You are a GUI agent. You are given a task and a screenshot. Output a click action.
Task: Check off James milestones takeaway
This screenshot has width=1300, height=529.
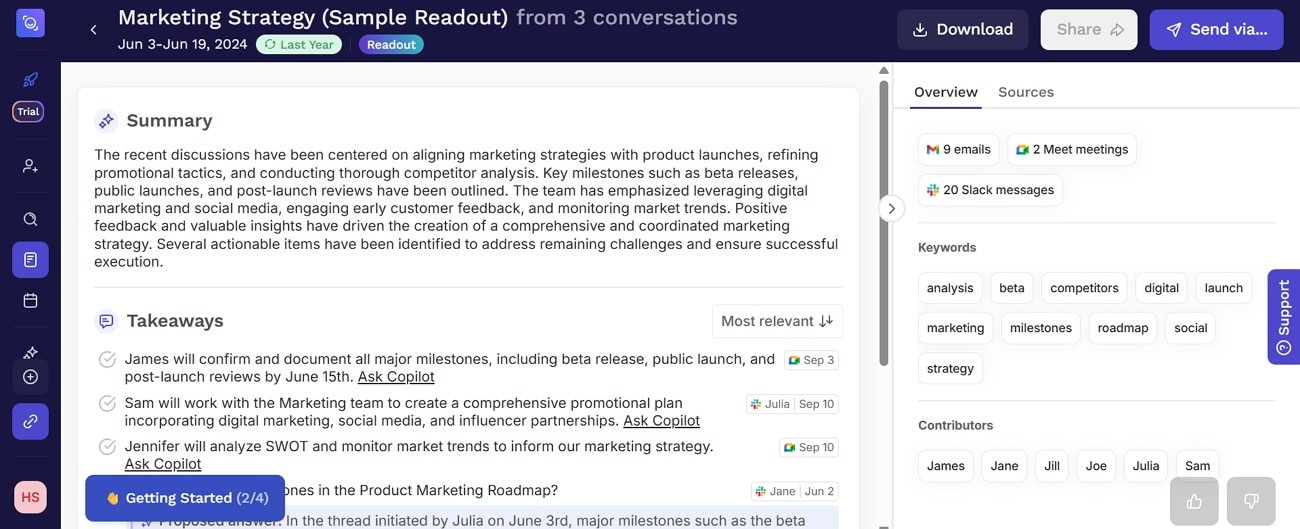(x=107, y=359)
